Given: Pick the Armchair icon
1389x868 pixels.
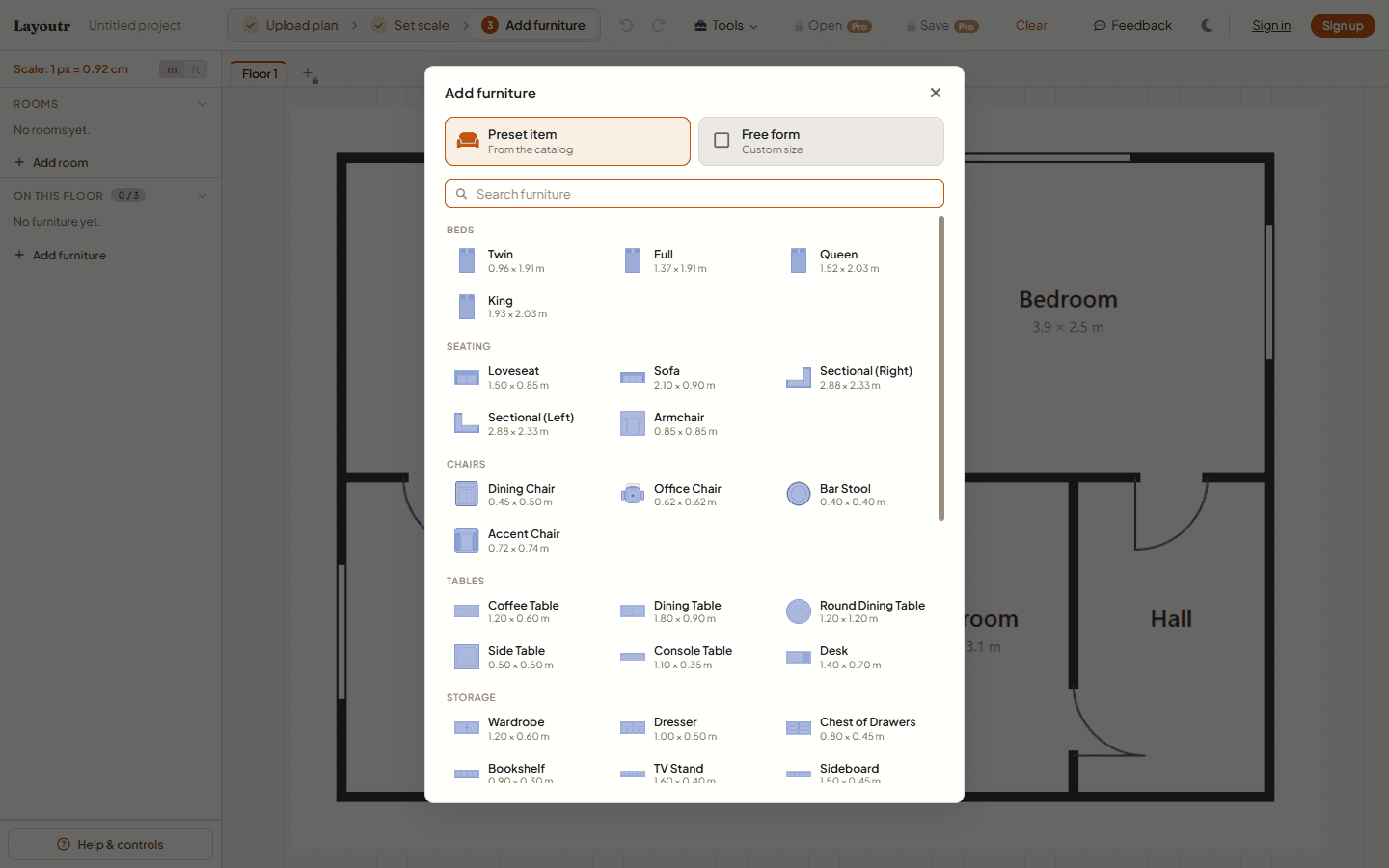Looking at the screenshot, I should [633, 423].
